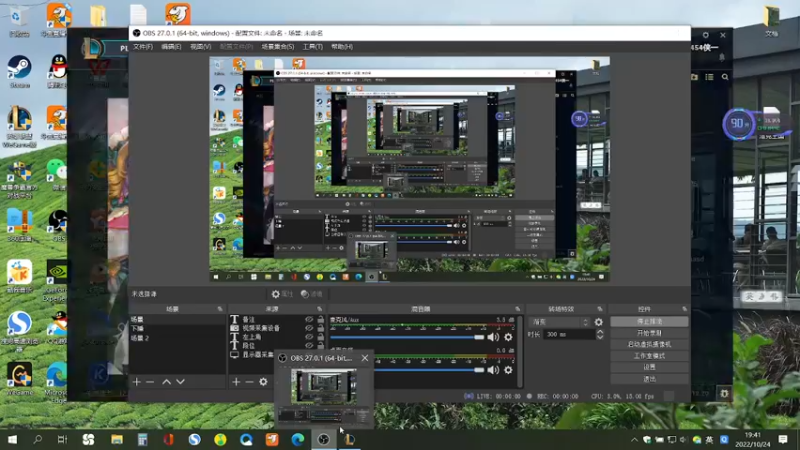The height and width of the screenshot is (450, 800).
Task: Select the 下播 scene in the scene list
Action: (177, 329)
